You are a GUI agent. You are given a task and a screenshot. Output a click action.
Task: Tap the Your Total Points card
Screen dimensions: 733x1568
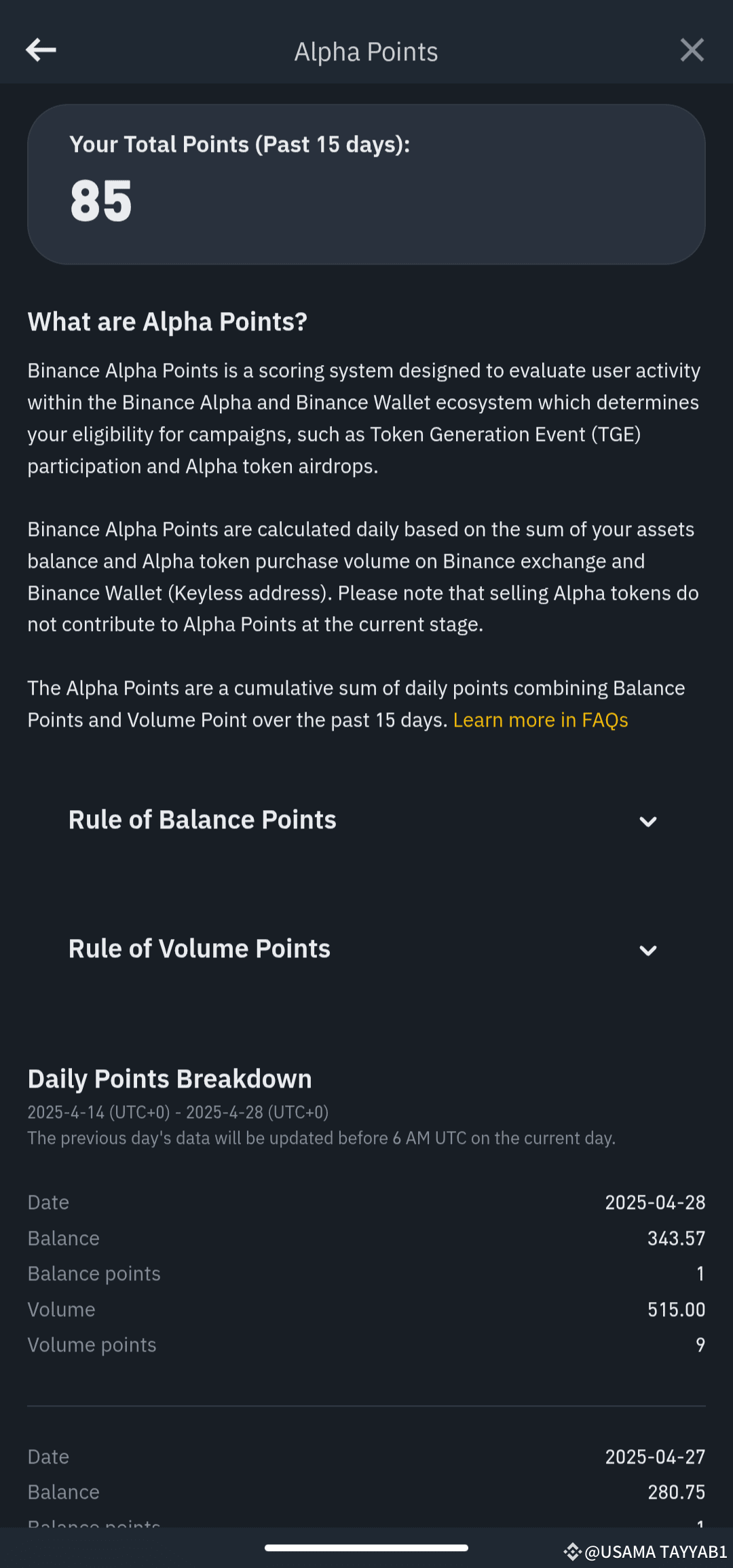pyautogui.click(x=366, y=184)
